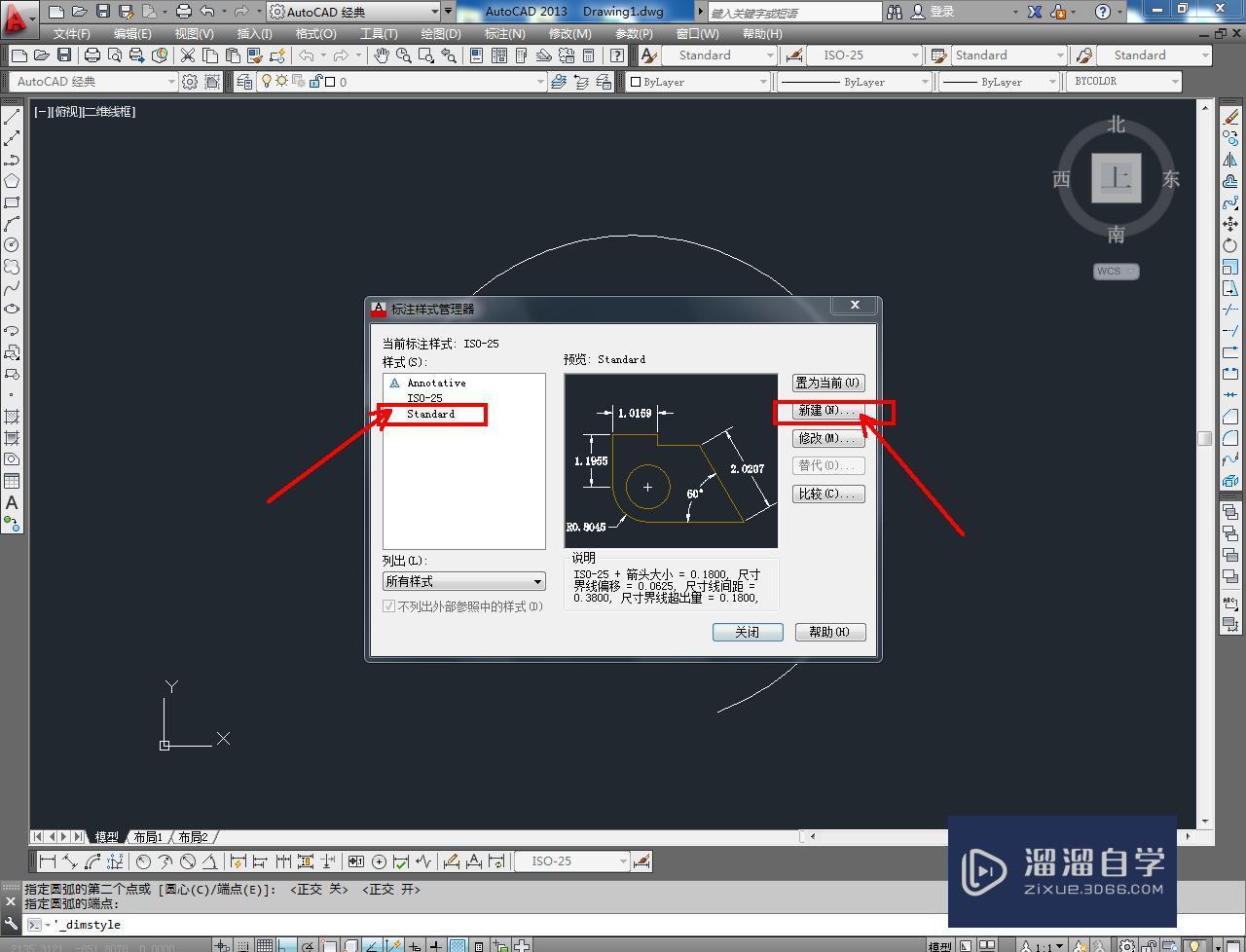Screen dimensions: 1246x952
Task: Click 修改(M)... button
Action: [828, 438]
